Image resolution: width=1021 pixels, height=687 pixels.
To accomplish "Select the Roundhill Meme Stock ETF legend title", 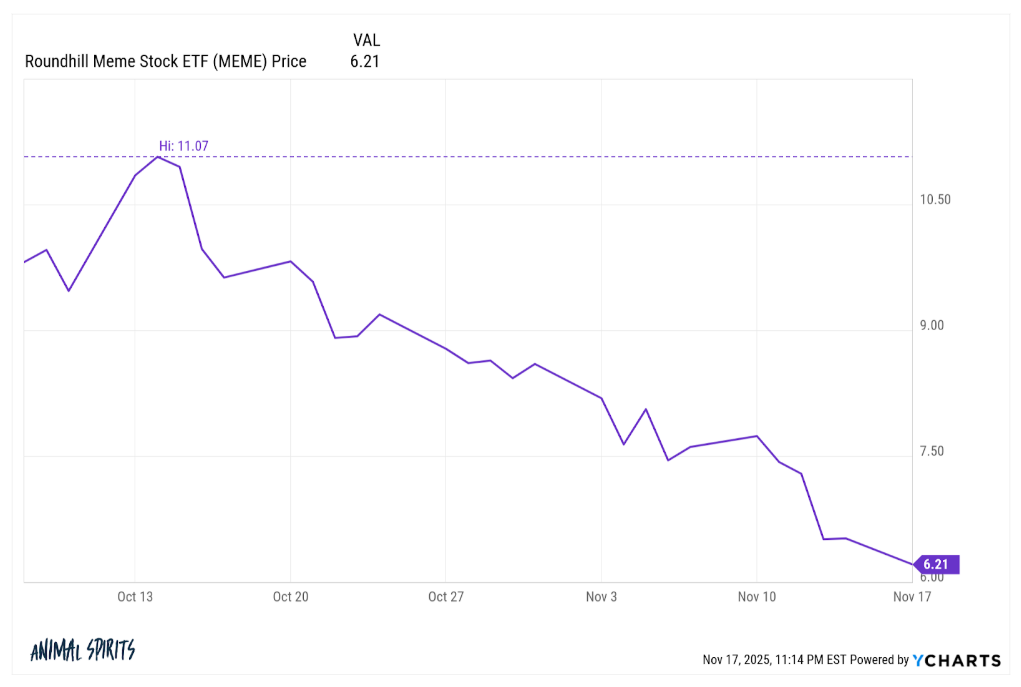I will 165,62.
